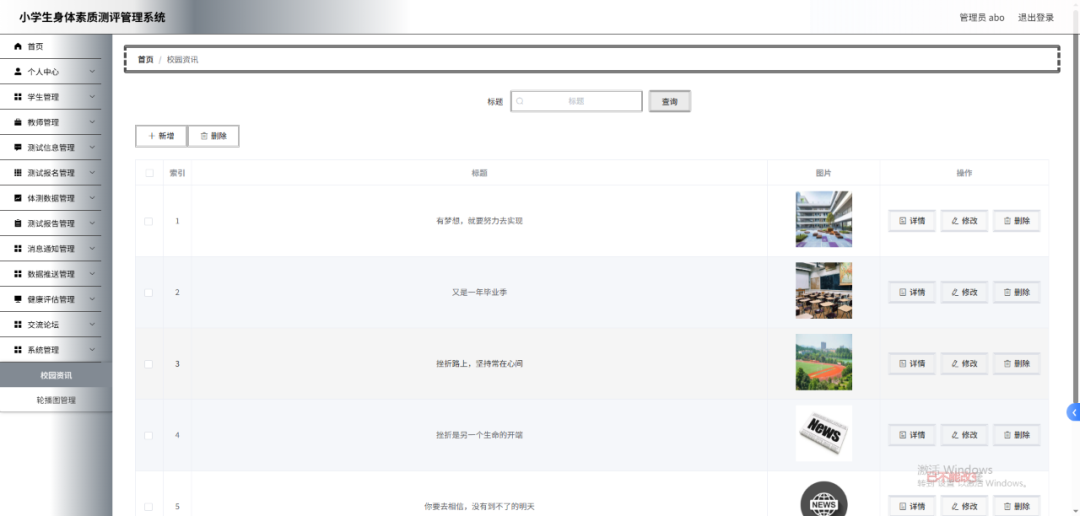Click 删除 for row 有梦想，就要努力去实现
This screenshot has width=1080, height=516.
pos(1017,221)
